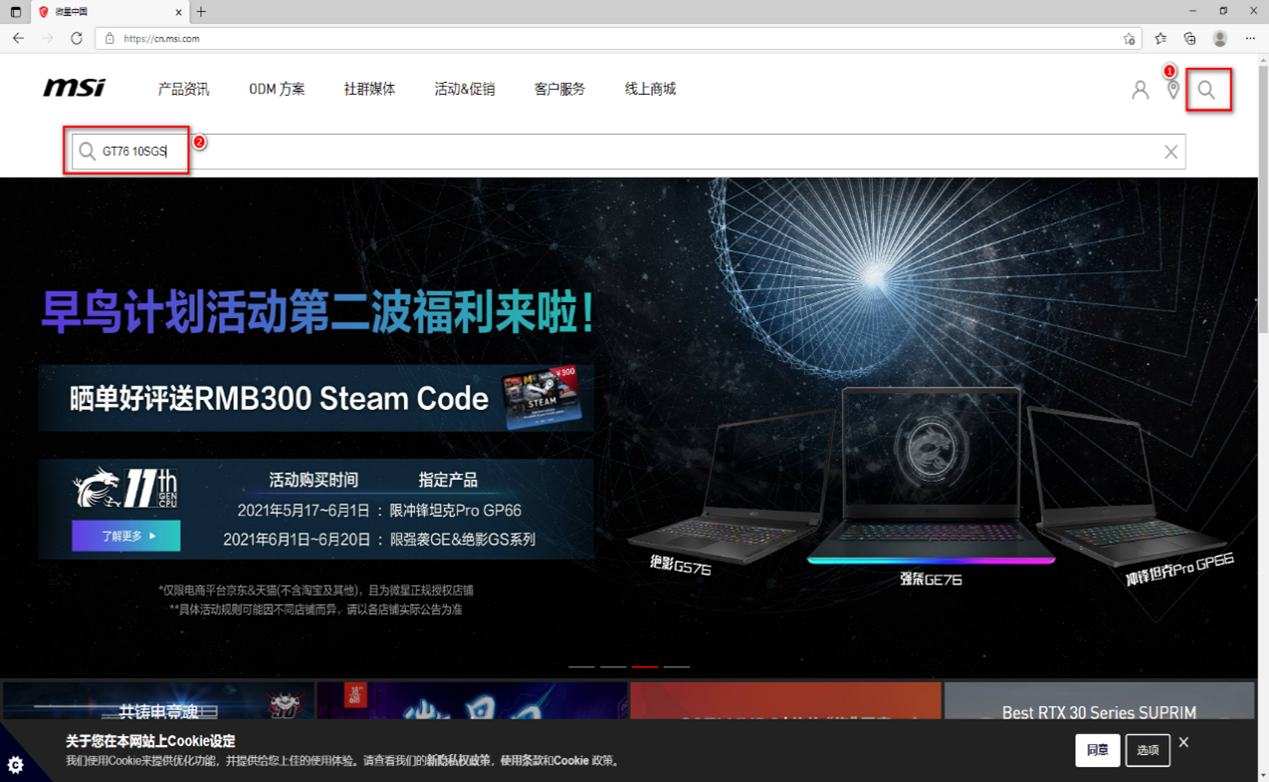Open the 产品资讯 menu
The width and height of the screenshot is (1269, 782).
[x=183, y=89]
